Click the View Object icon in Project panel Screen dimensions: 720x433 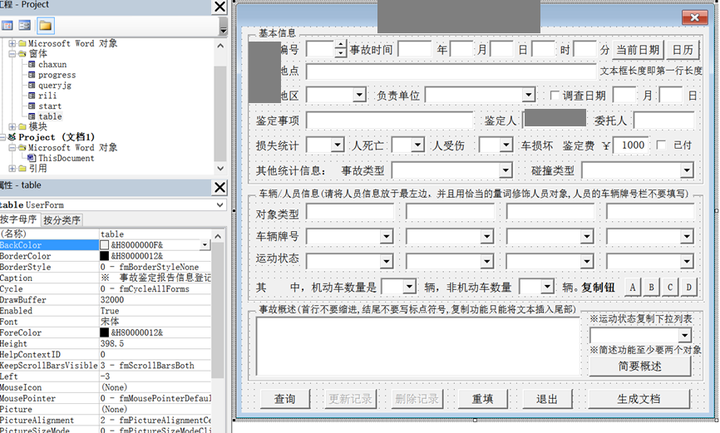coord(26,23)
